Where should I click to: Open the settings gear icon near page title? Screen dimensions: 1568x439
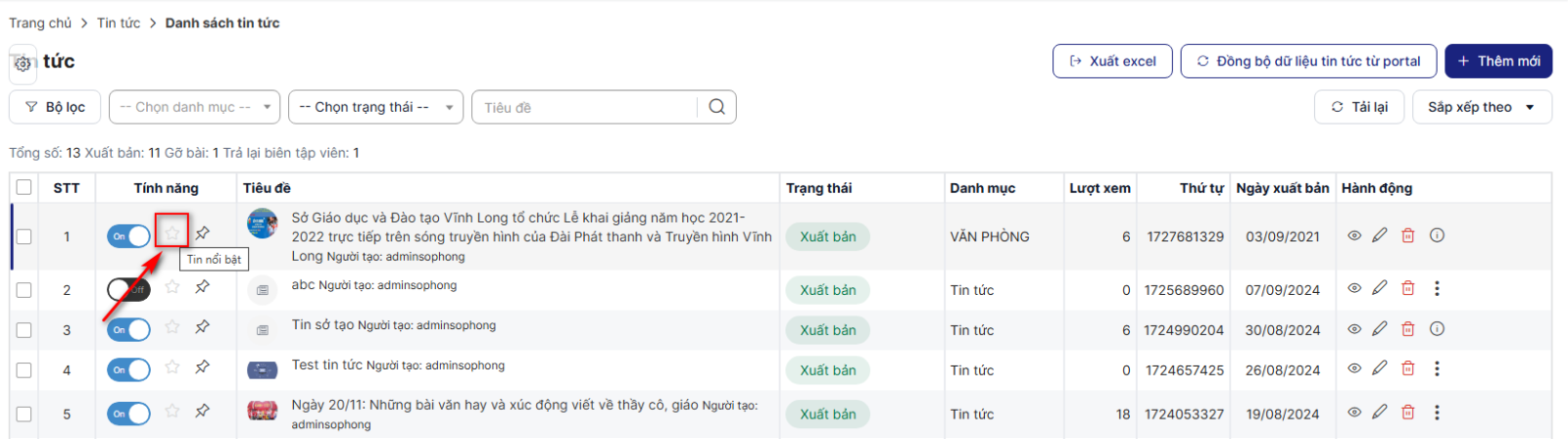(x=23, y=64)
